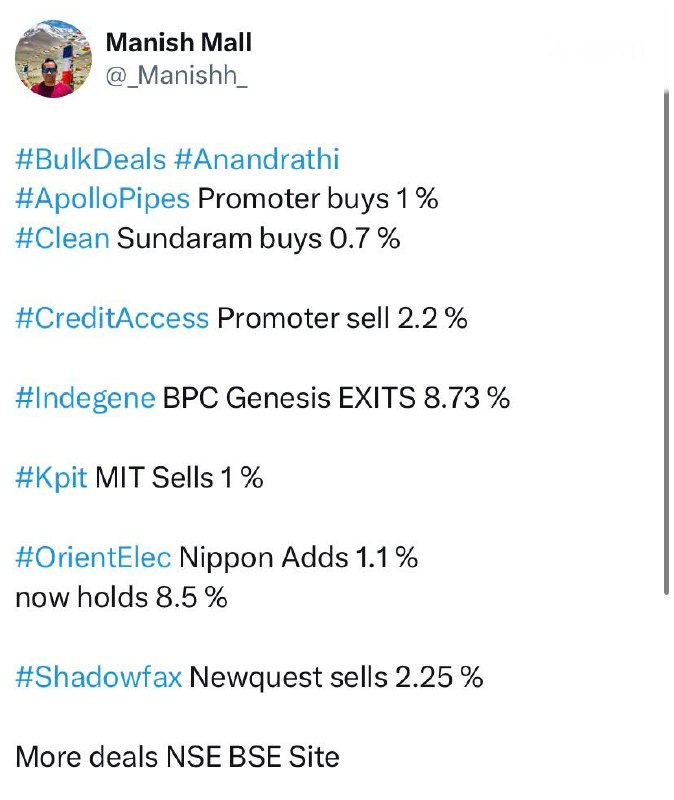Open Manish Mall's profile picture
The height and width of the screenshot is (800, 674).
click(54, 59)
